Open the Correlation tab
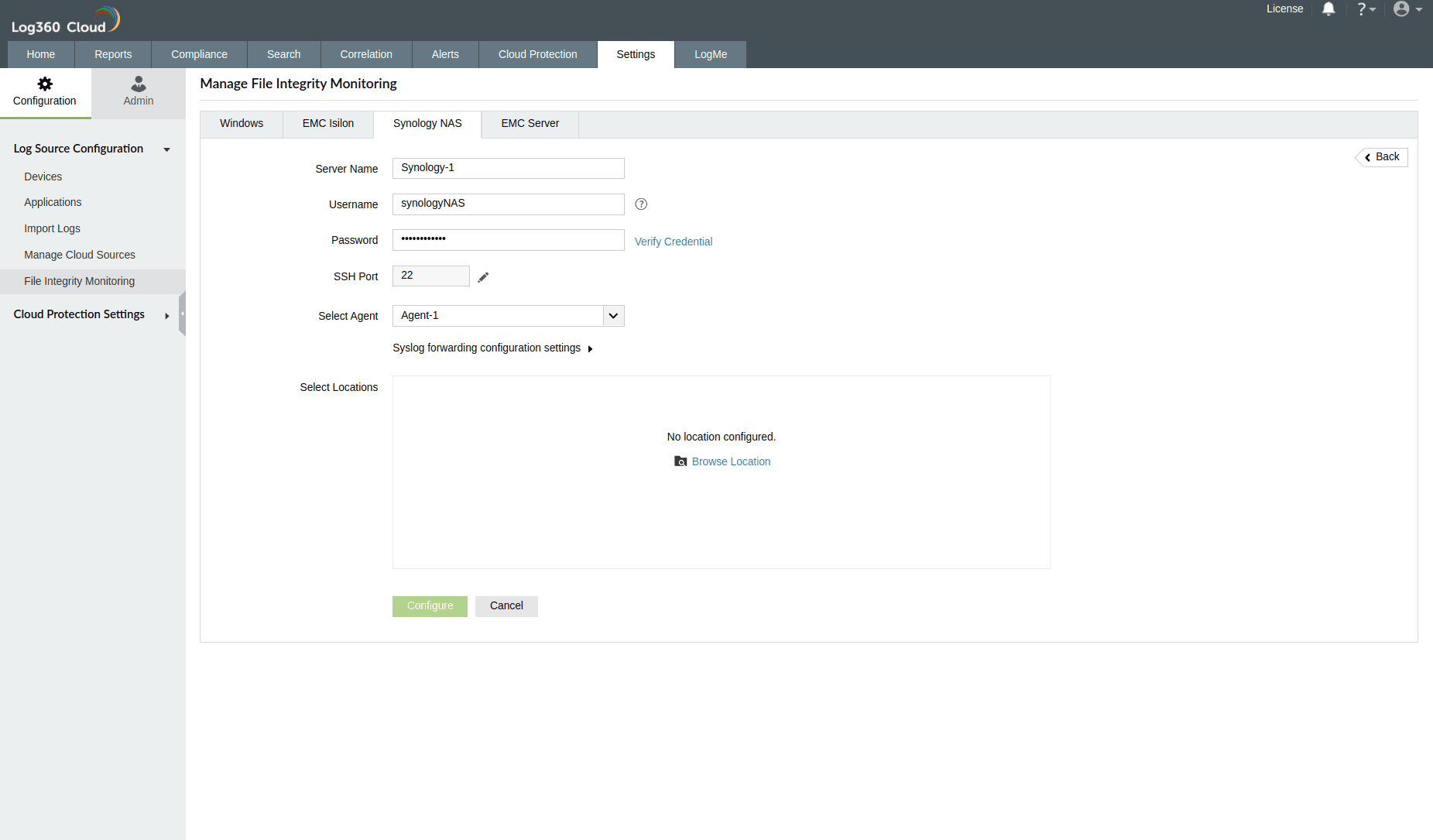 (x=366, y=54)
